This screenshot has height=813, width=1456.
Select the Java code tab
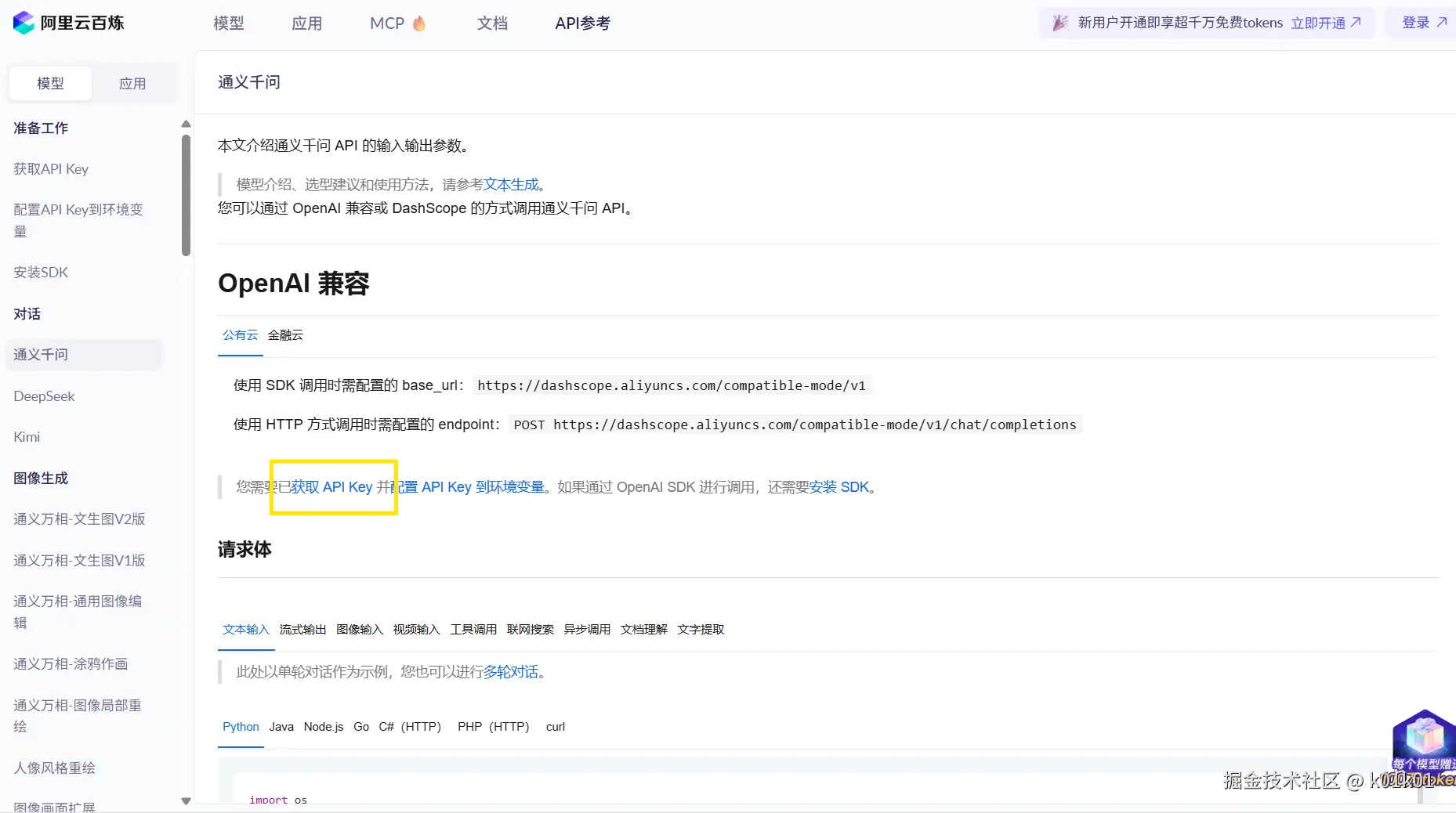pyautogui.click(x=281, y=727)
